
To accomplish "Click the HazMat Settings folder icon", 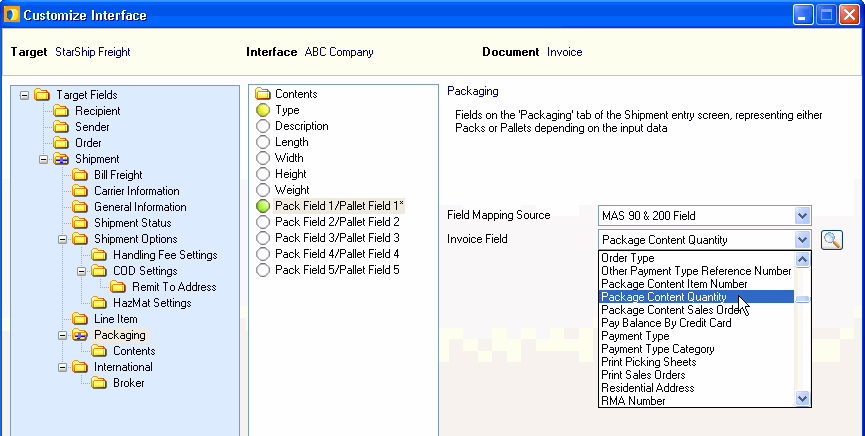I will (x=99, y=303).
